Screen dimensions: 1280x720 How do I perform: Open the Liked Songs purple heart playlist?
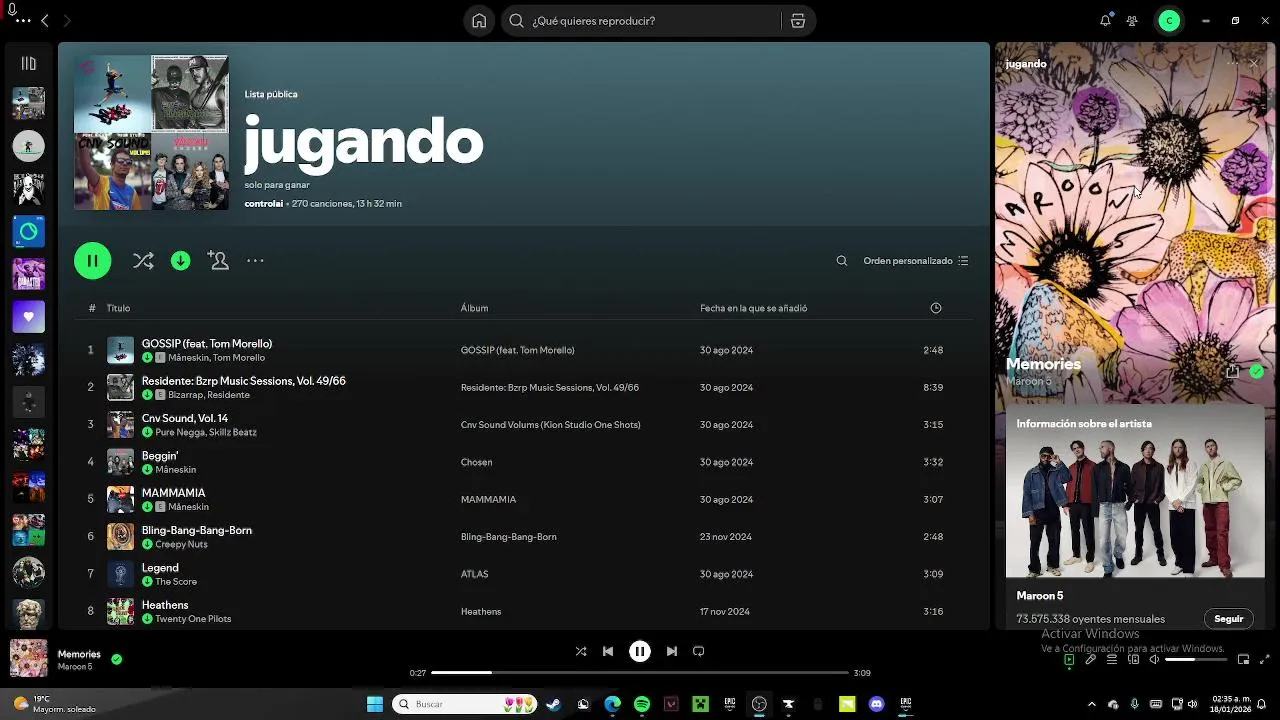28,316
